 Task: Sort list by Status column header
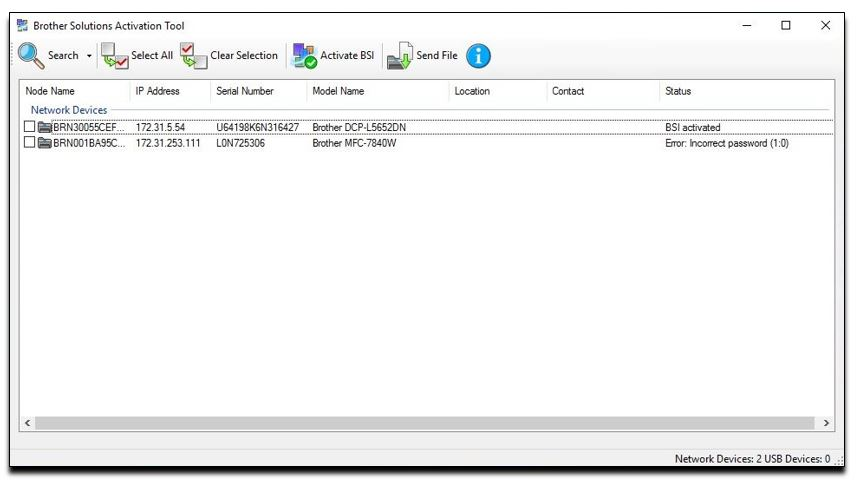[678, 91]
